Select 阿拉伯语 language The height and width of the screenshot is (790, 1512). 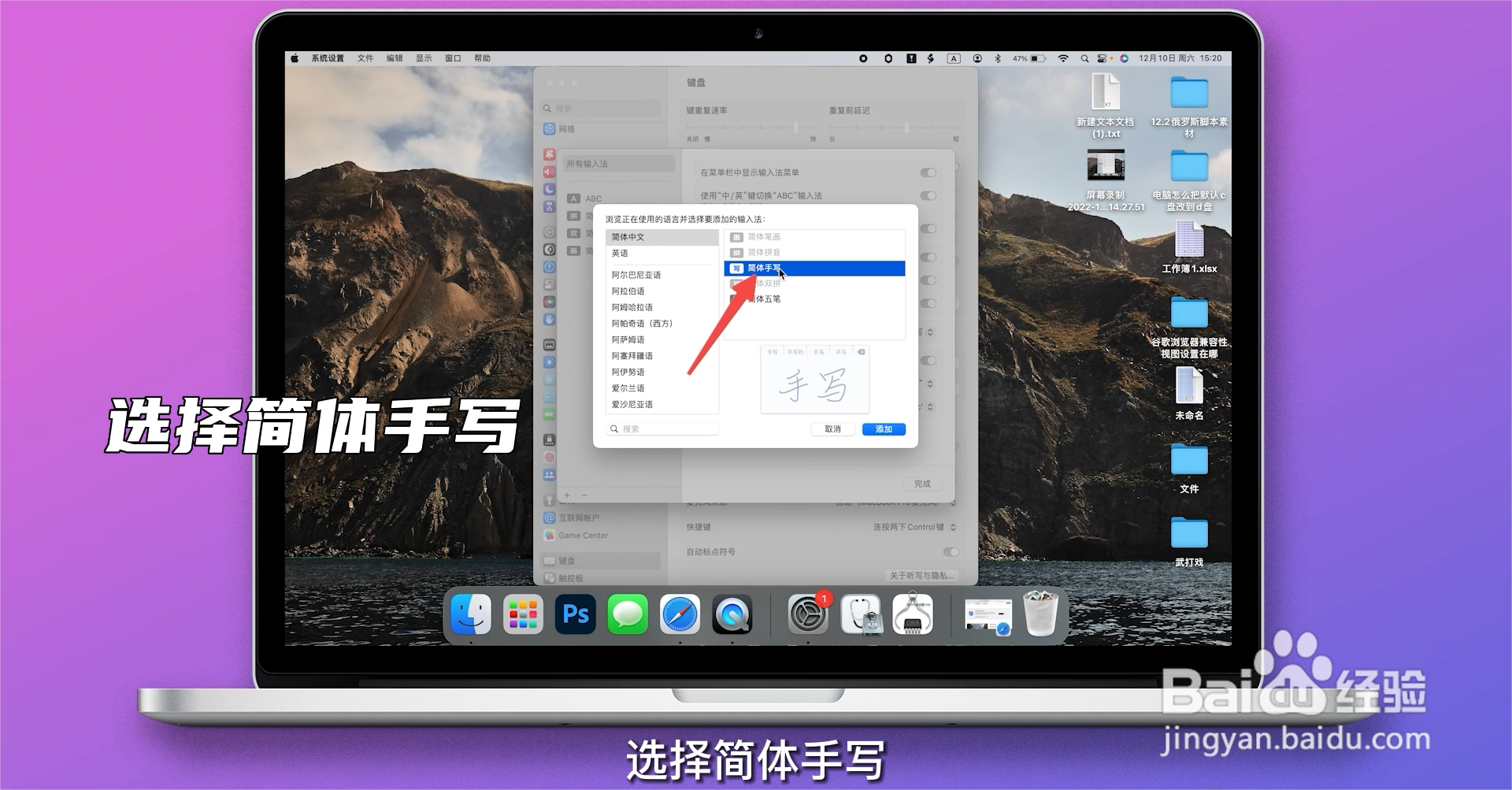pos(661,291)
